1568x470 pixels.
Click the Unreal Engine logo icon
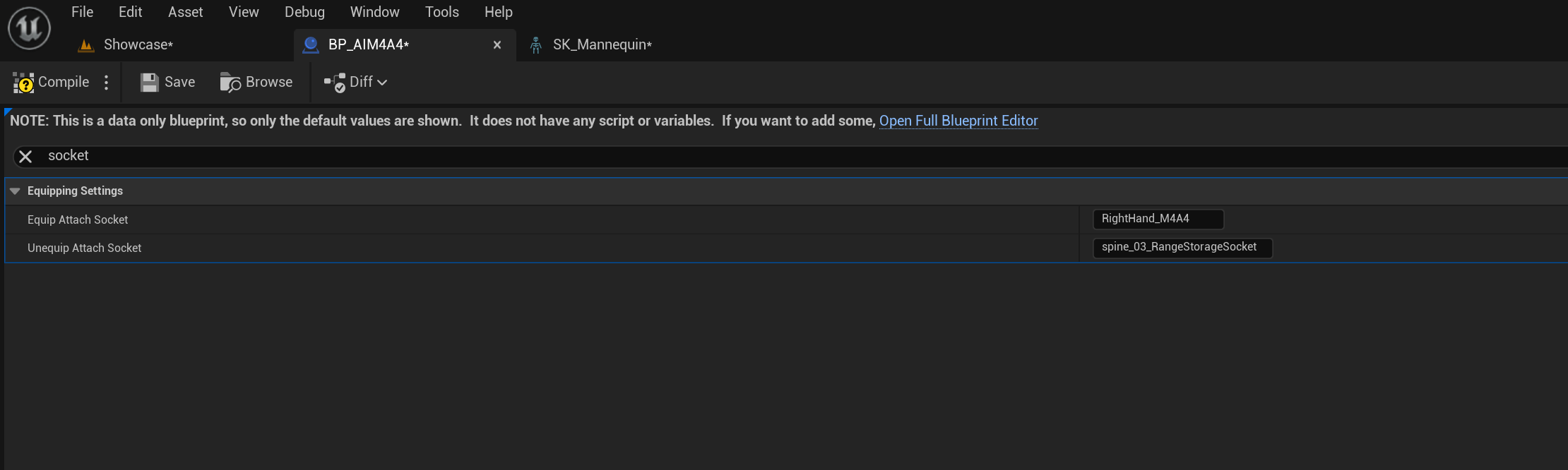coord(29,28)
